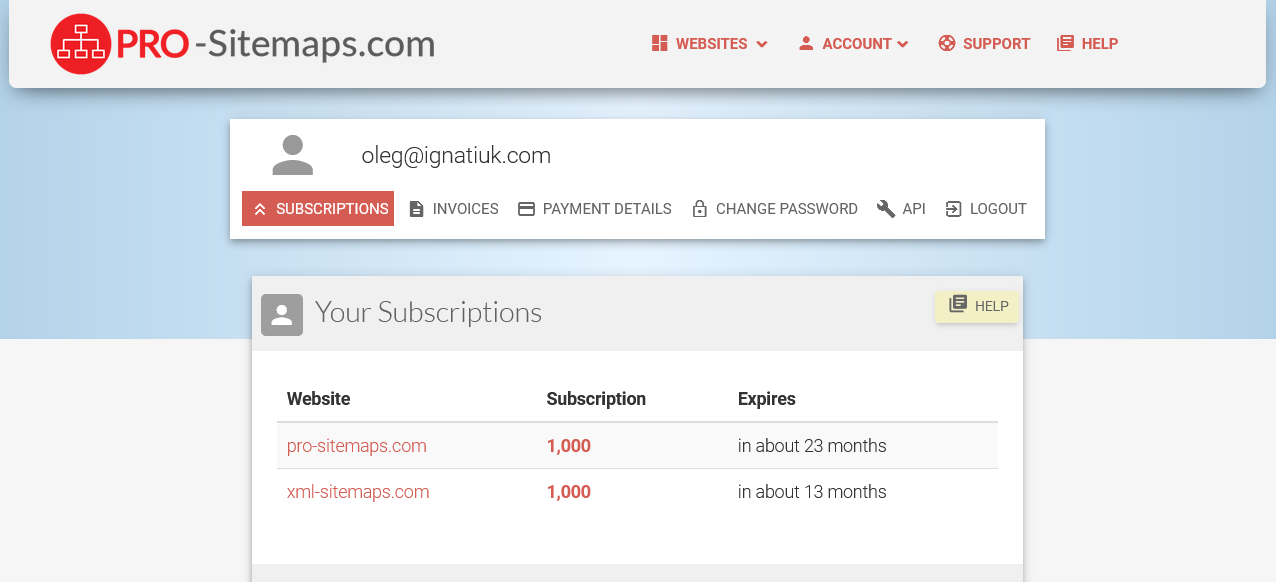Image resolution: width=1276 pixels, height=582 pixels.
Task: Open the pro-sitemaps.com website link
Action: (356, 446)
